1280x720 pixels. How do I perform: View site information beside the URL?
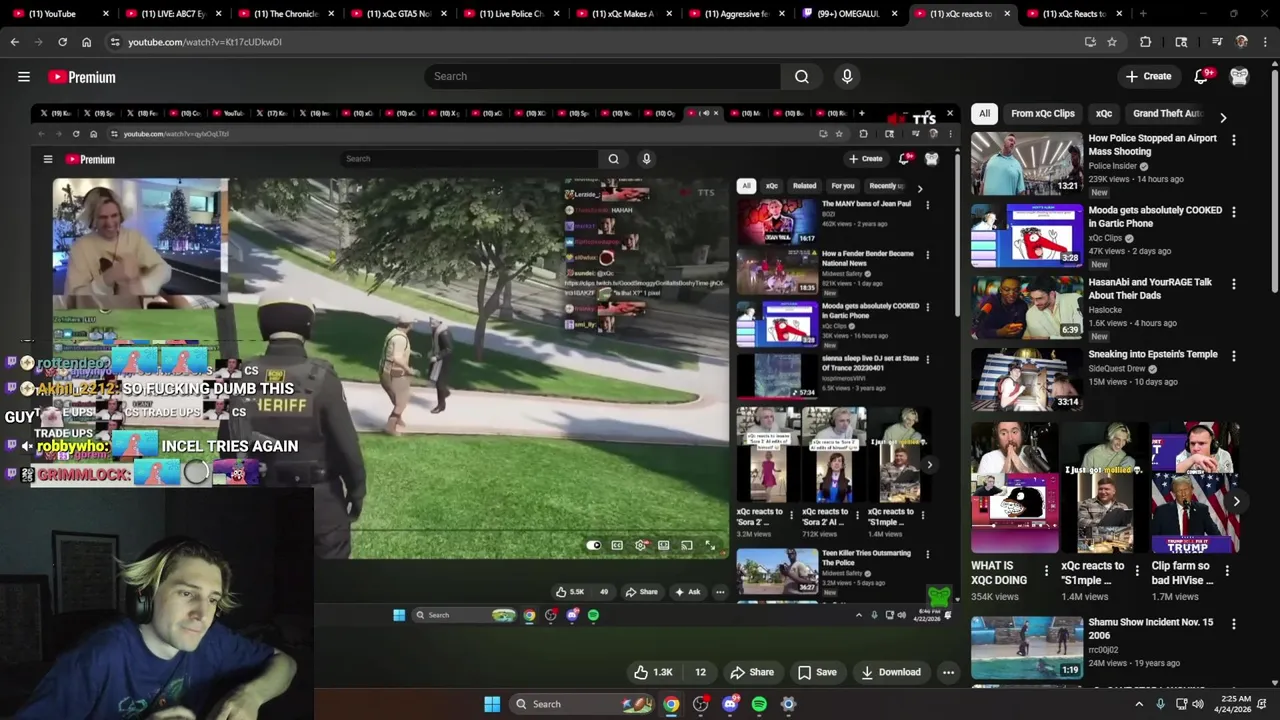pos(115,42)
